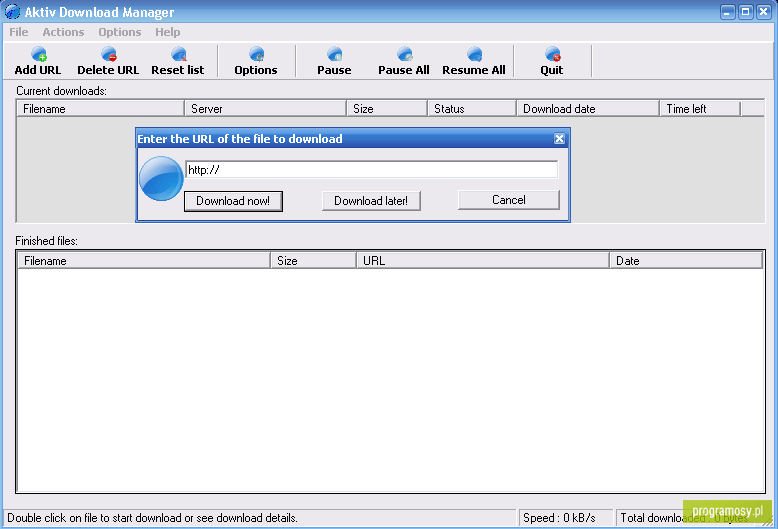
Task: Click the Pause toolbar icon
Action: coord(334,61)
